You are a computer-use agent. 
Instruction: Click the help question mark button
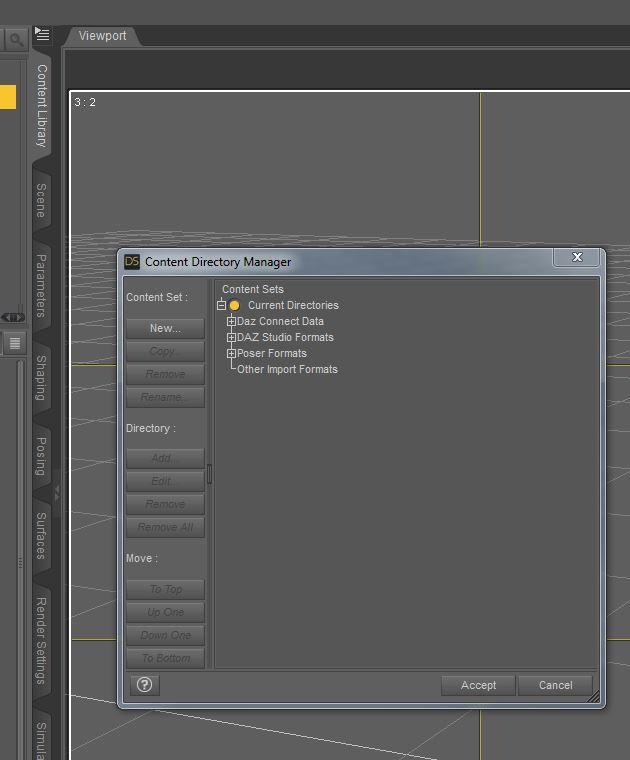144,685
